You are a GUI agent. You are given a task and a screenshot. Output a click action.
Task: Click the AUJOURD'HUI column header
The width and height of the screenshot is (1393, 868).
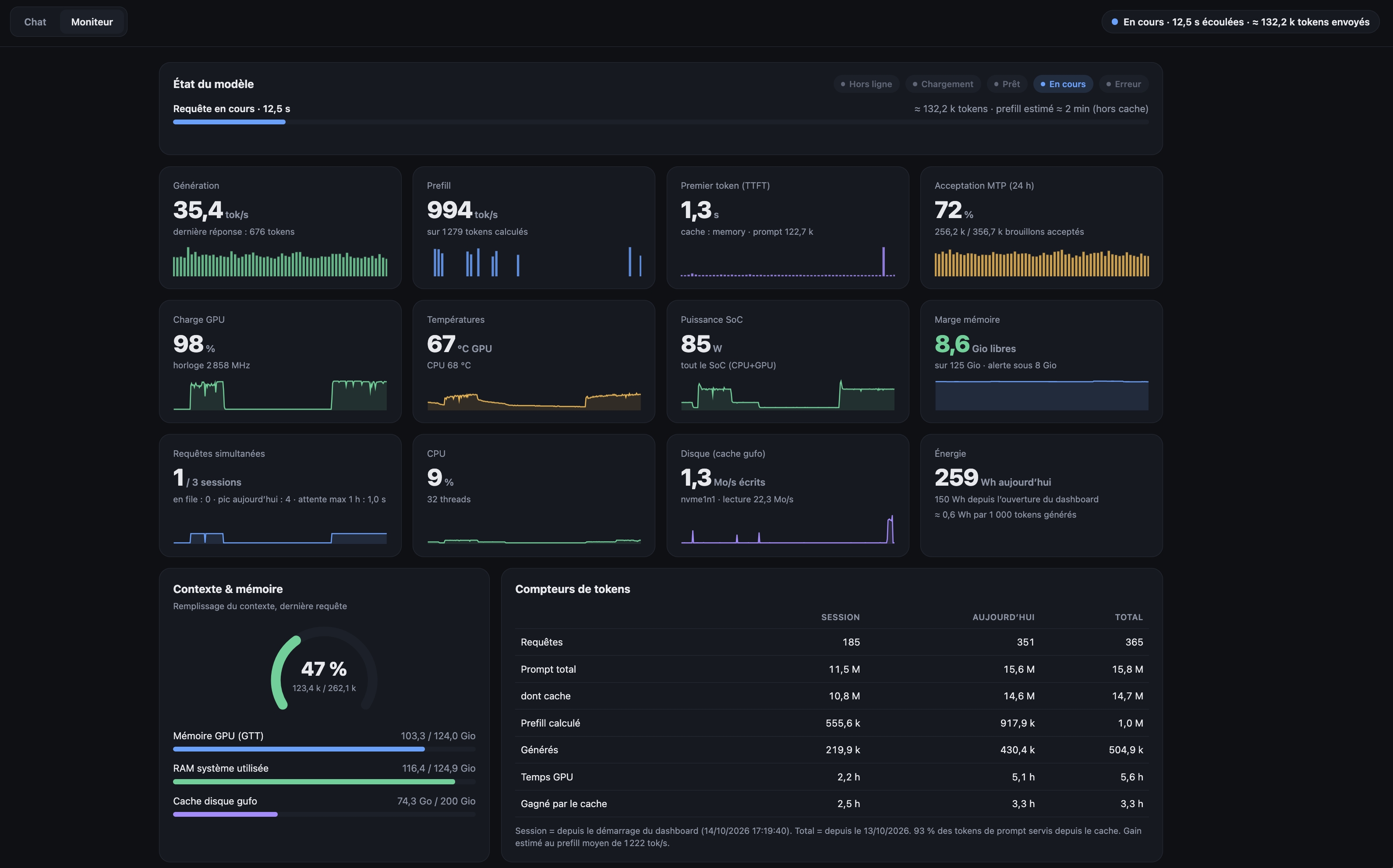tap(1003, 617)
